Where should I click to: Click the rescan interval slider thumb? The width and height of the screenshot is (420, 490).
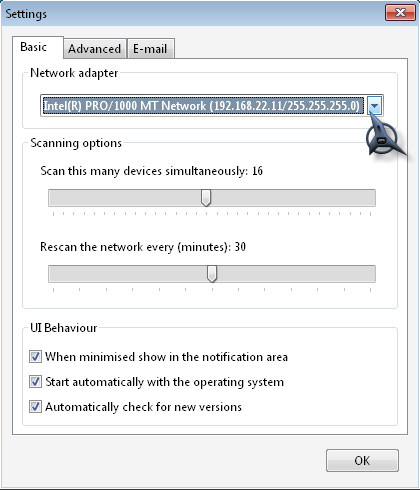click(x=212, y=274)
